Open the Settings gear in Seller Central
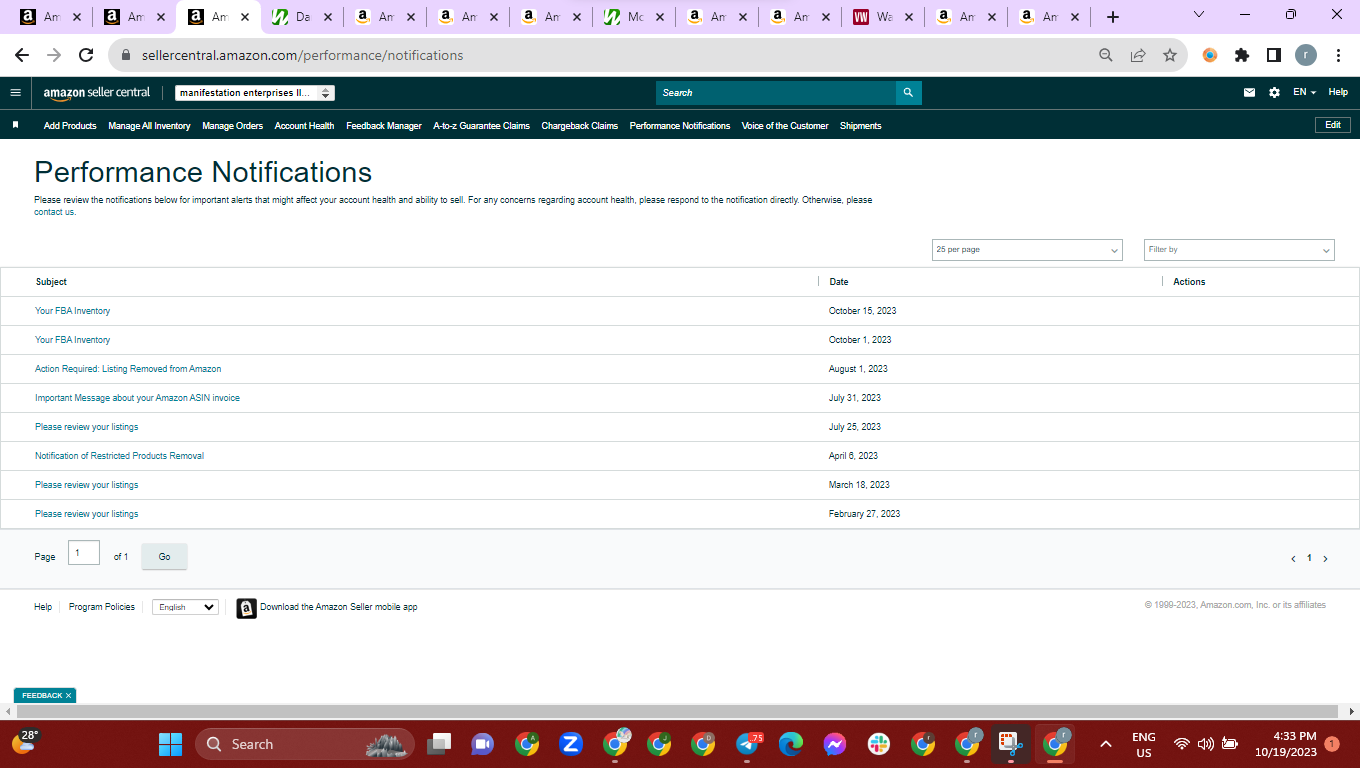The width and height of the screenshot is (1360, 768). (x=1274, y=92)
